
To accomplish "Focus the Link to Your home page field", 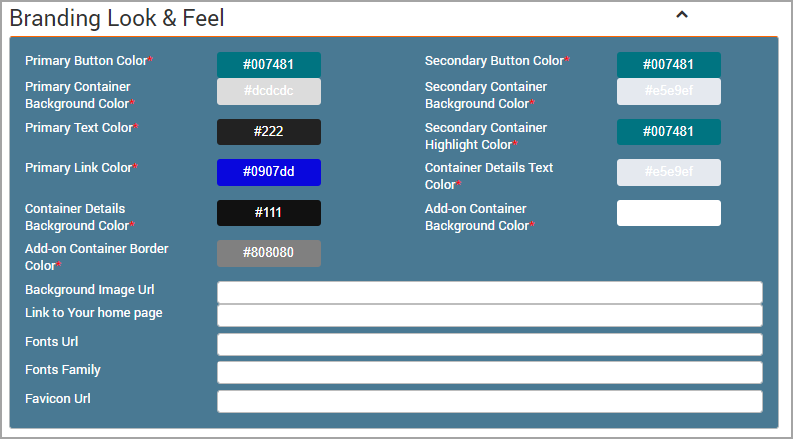I will [490, 316].
